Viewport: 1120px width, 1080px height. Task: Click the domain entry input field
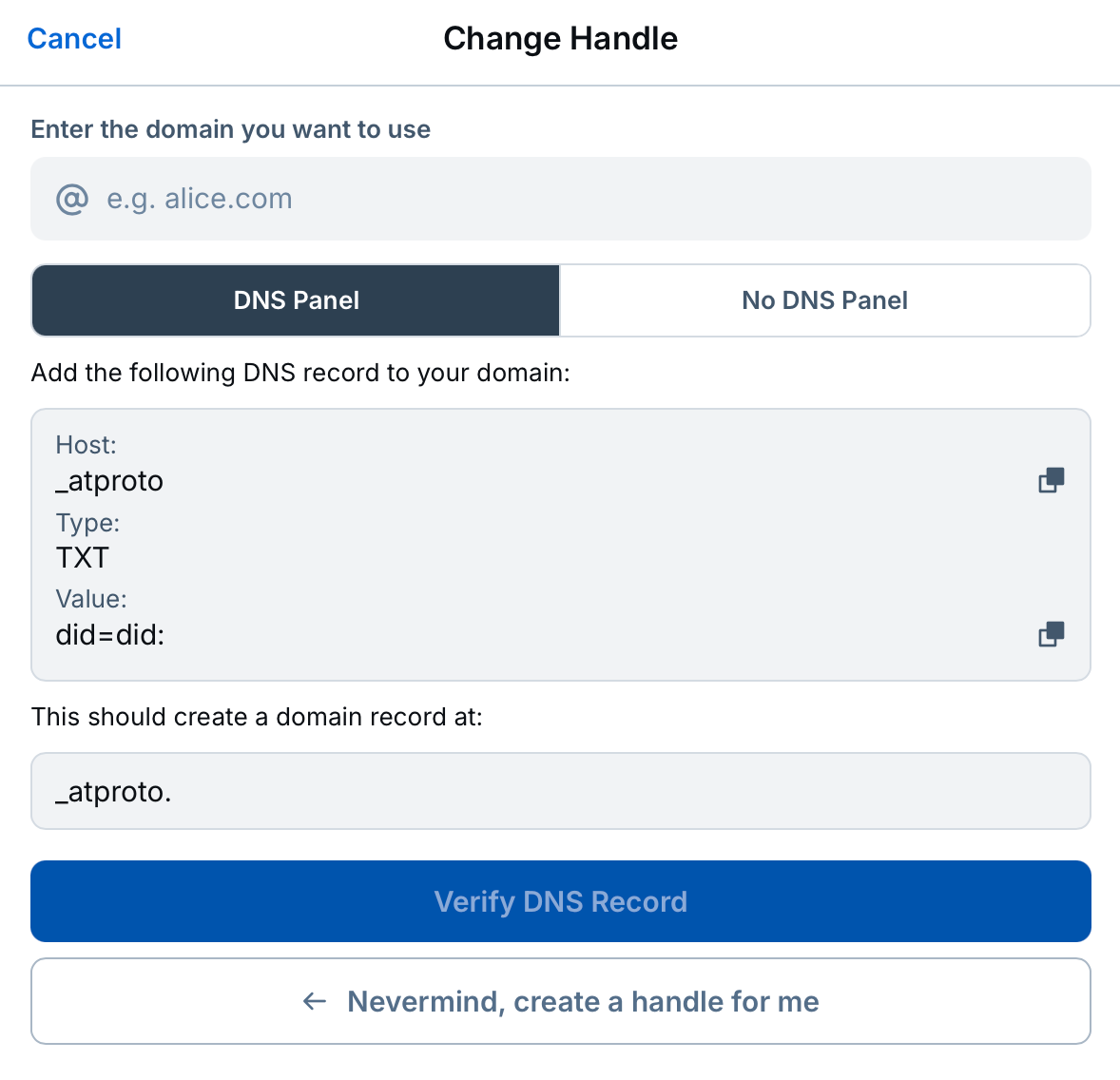click(561, 199)
